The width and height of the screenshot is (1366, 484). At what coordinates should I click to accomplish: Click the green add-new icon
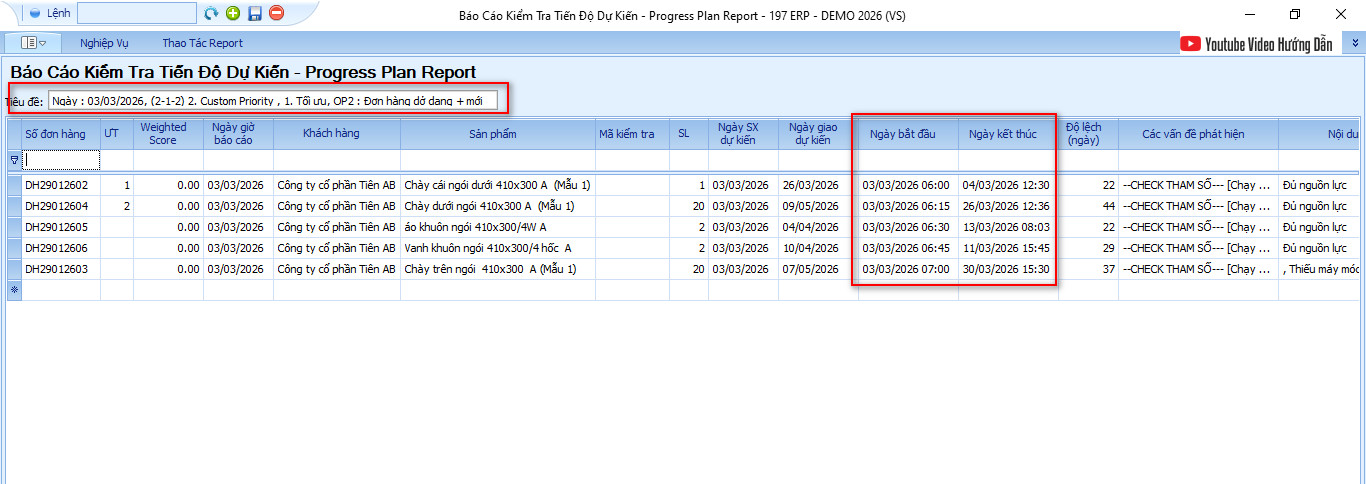(x=233, y=14)
